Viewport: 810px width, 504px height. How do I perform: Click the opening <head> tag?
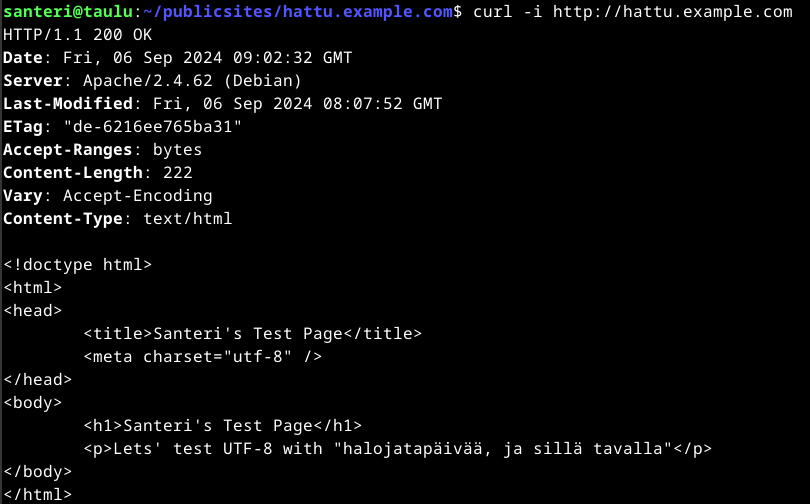click(33, 311)
